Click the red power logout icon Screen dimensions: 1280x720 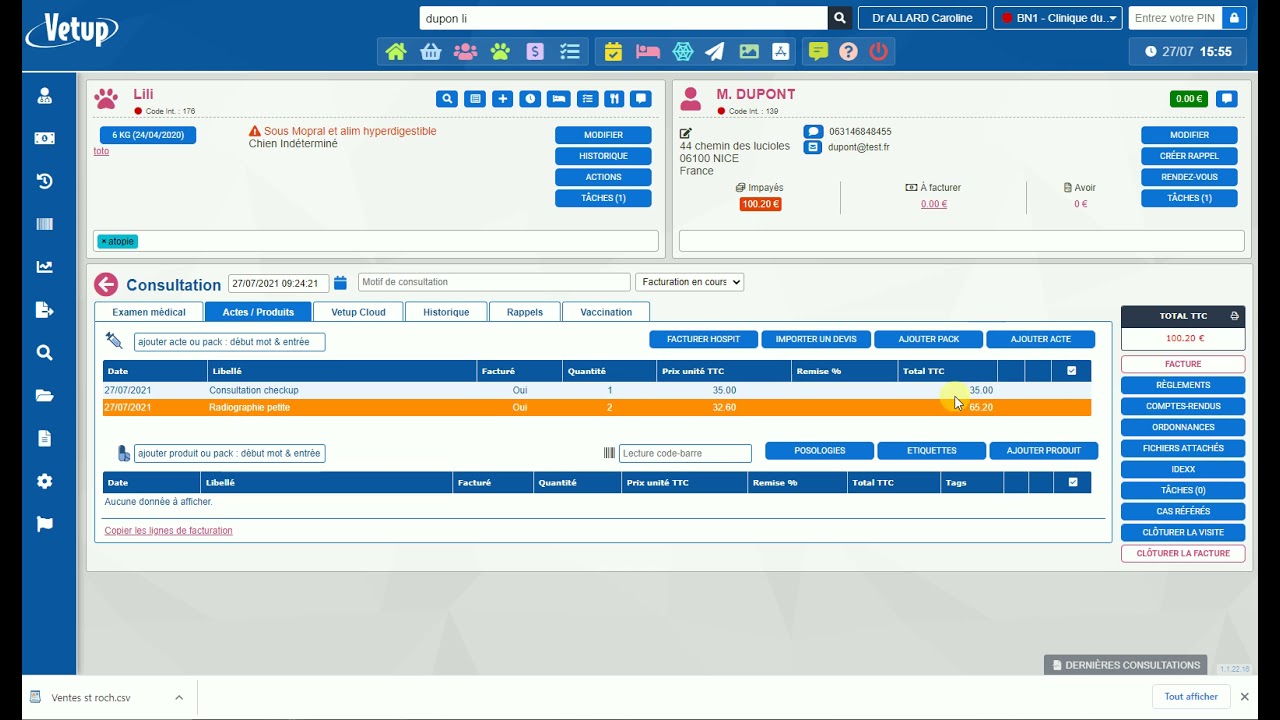[878, 52]
